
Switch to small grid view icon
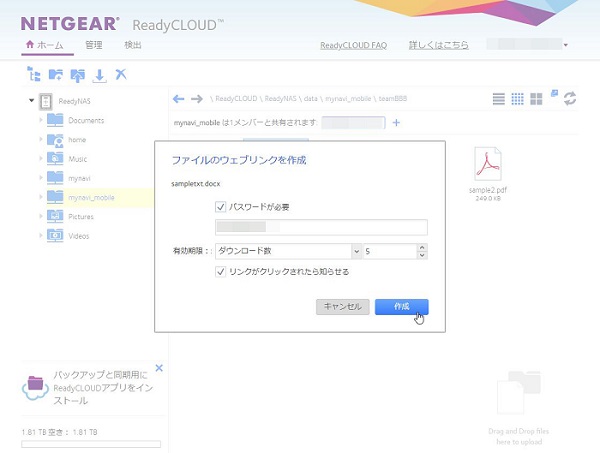517,99
